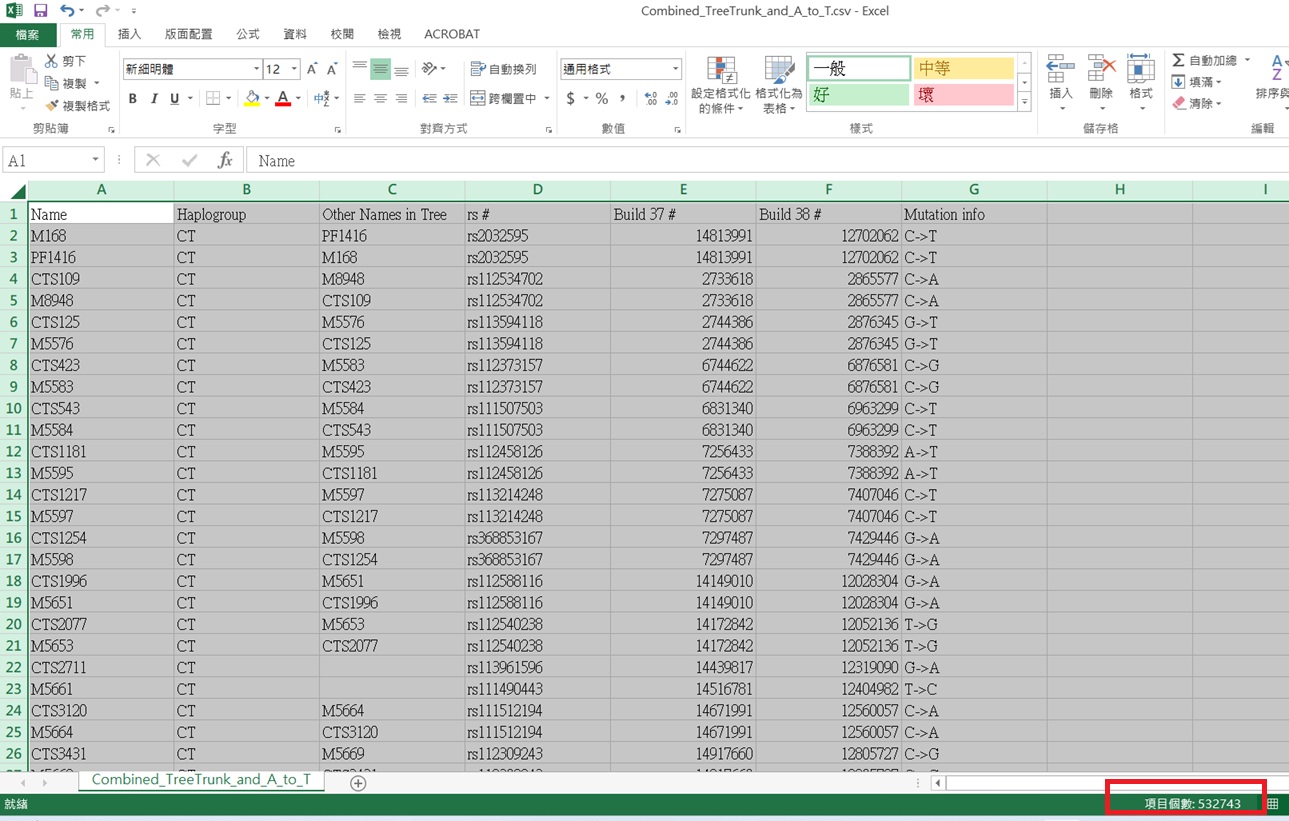Viewport: 1289px width, 821px height.
Task: Open the fill color dropdown arrow
Action: click(266, 98)
